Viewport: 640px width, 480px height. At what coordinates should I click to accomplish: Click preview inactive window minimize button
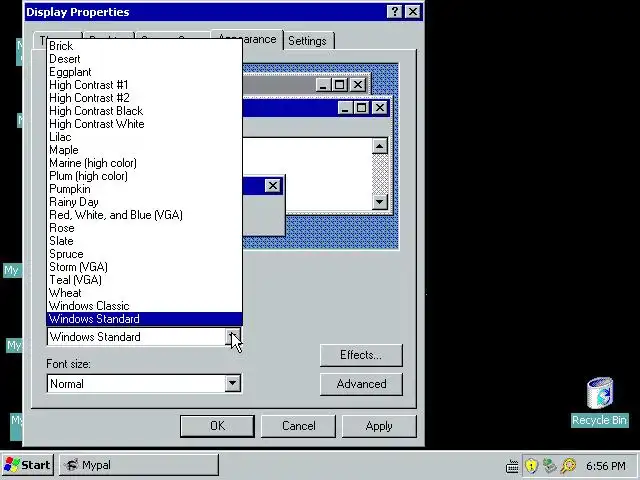(323, 85)
